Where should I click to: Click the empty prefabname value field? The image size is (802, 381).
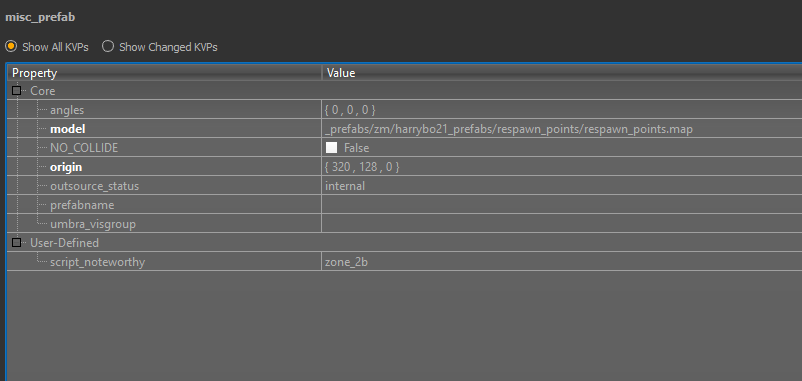point(562,205)
